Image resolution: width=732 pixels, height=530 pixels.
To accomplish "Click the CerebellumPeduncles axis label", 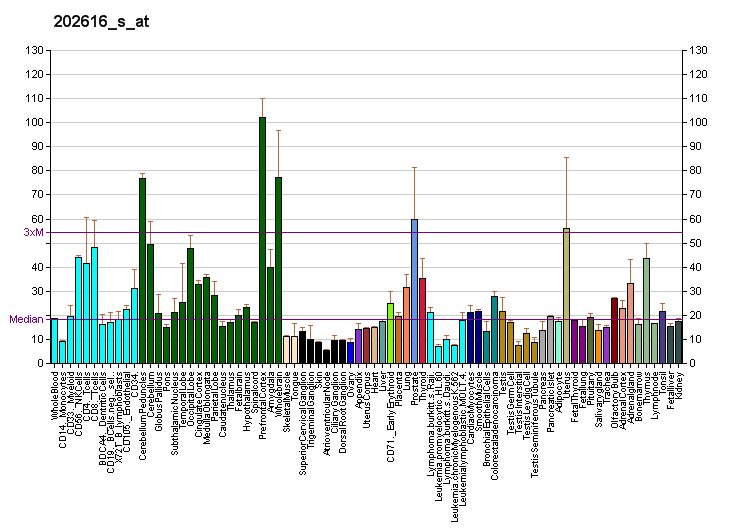I will (142, 416).
